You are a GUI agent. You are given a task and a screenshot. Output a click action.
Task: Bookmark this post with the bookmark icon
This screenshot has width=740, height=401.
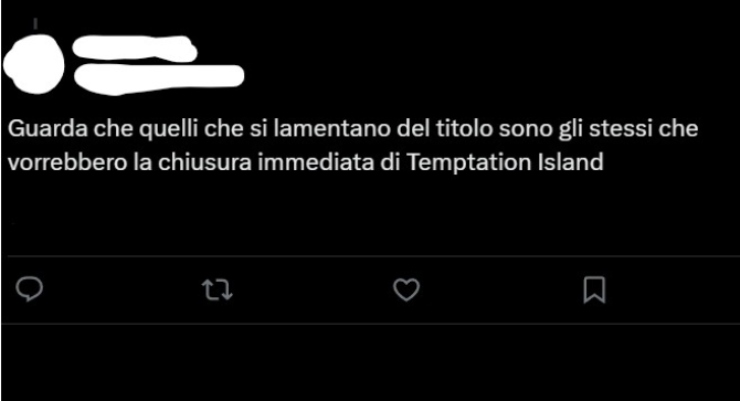pyautogui.click(x=594, y=289)
